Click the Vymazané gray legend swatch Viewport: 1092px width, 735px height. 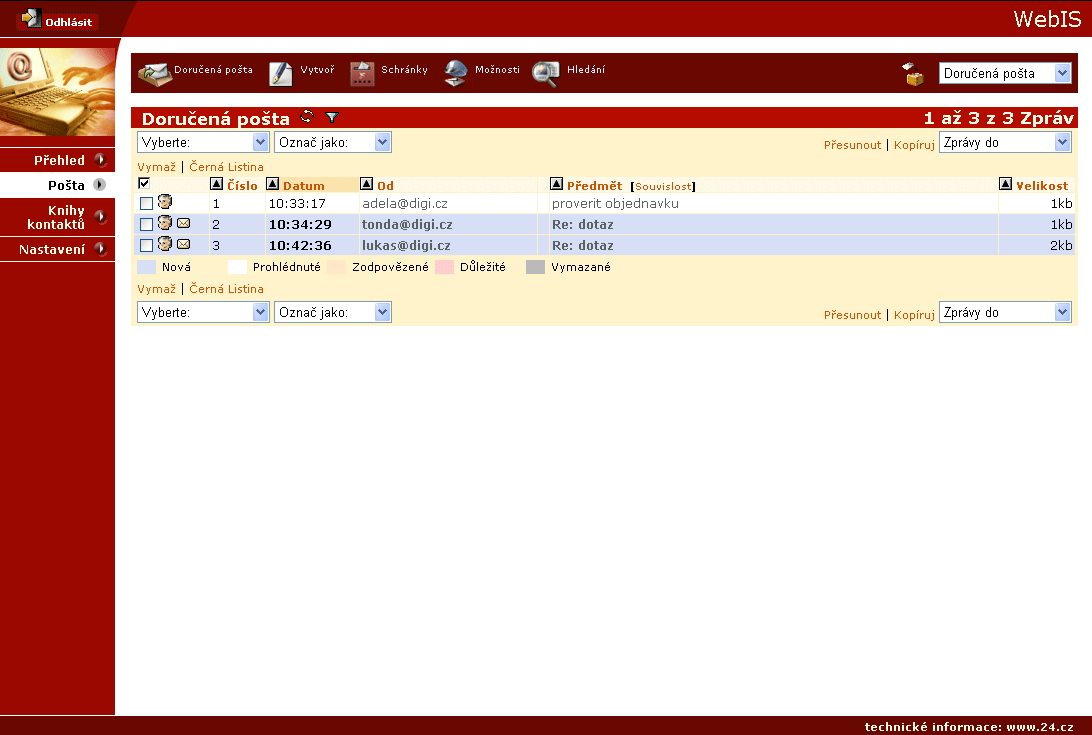(x=535, y=267)
